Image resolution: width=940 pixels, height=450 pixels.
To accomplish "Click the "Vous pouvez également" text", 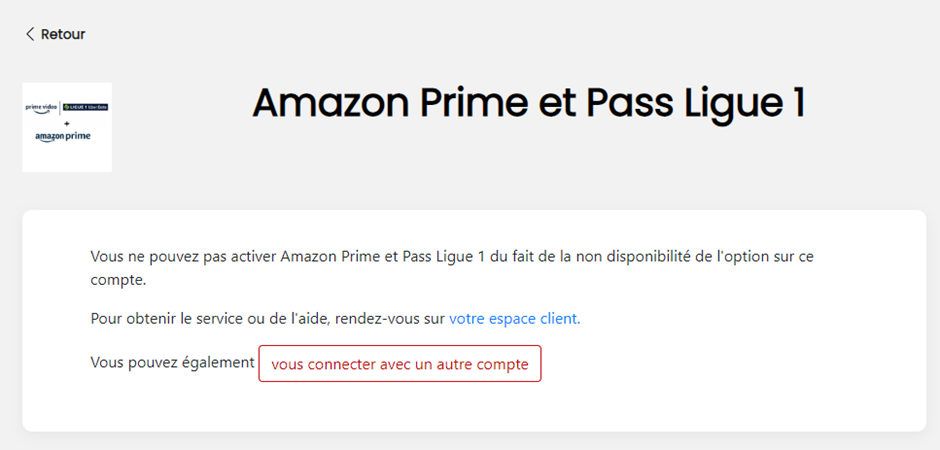I will [x=172, y=362].
